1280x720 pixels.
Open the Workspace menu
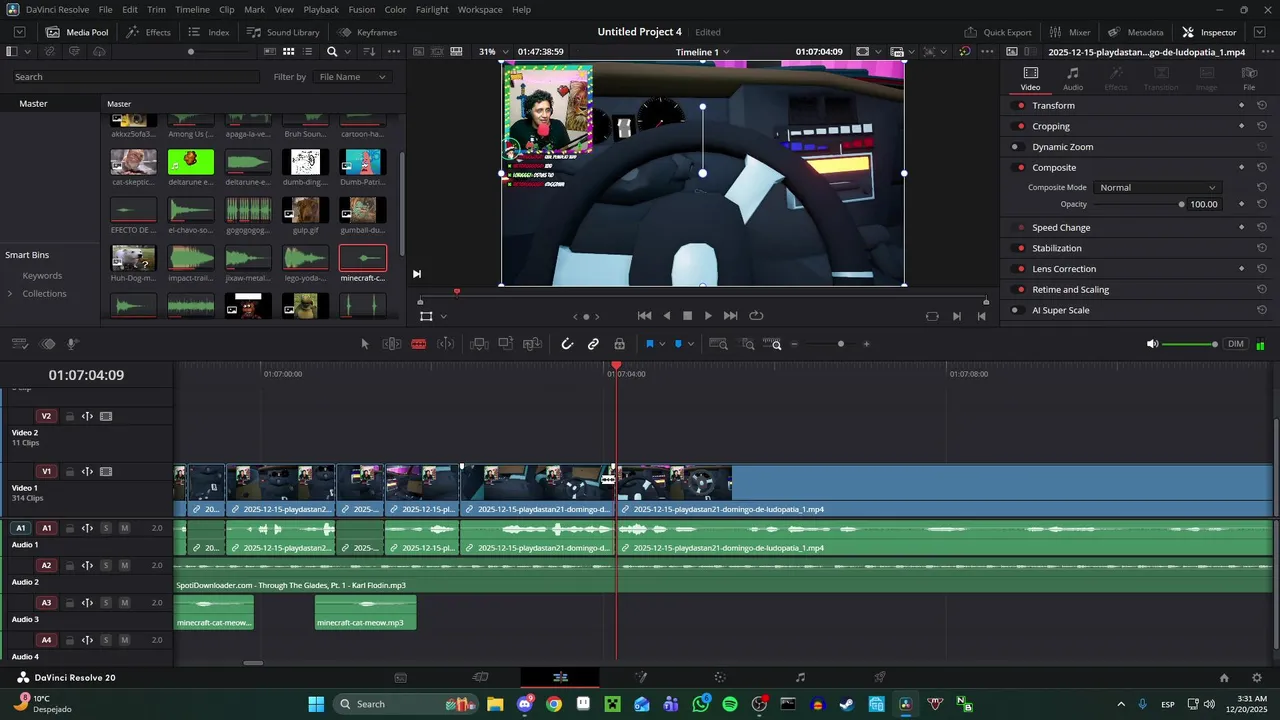pyautogui.click(x=480, y=9)
